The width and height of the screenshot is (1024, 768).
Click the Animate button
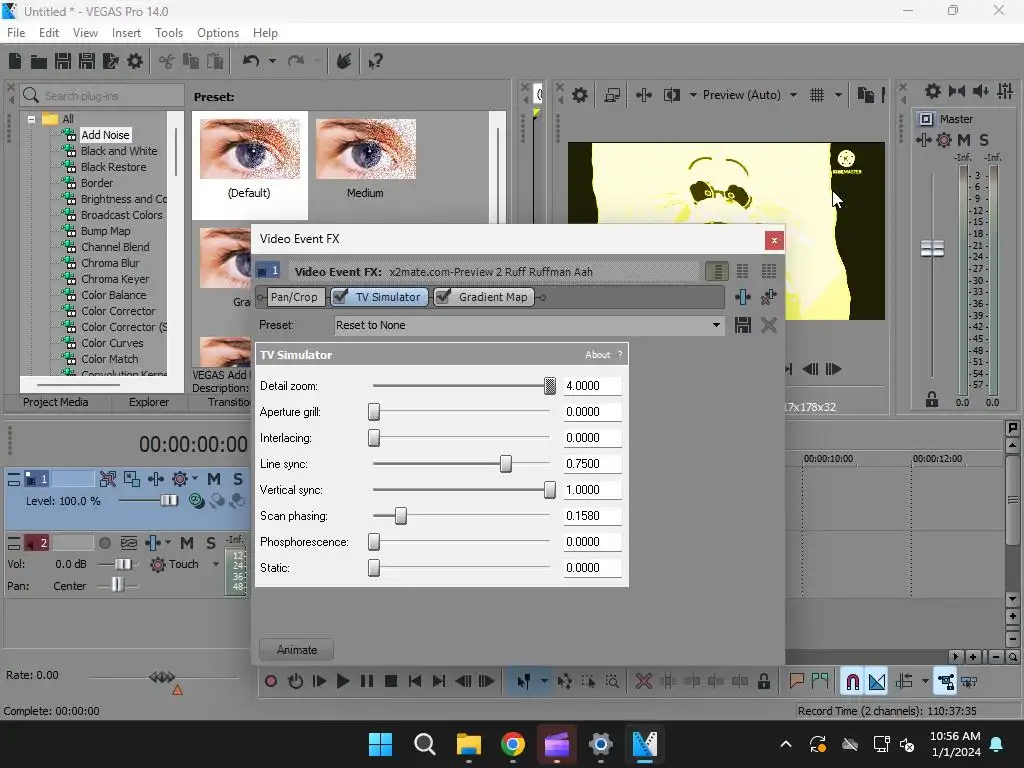[x=296, y=650]
